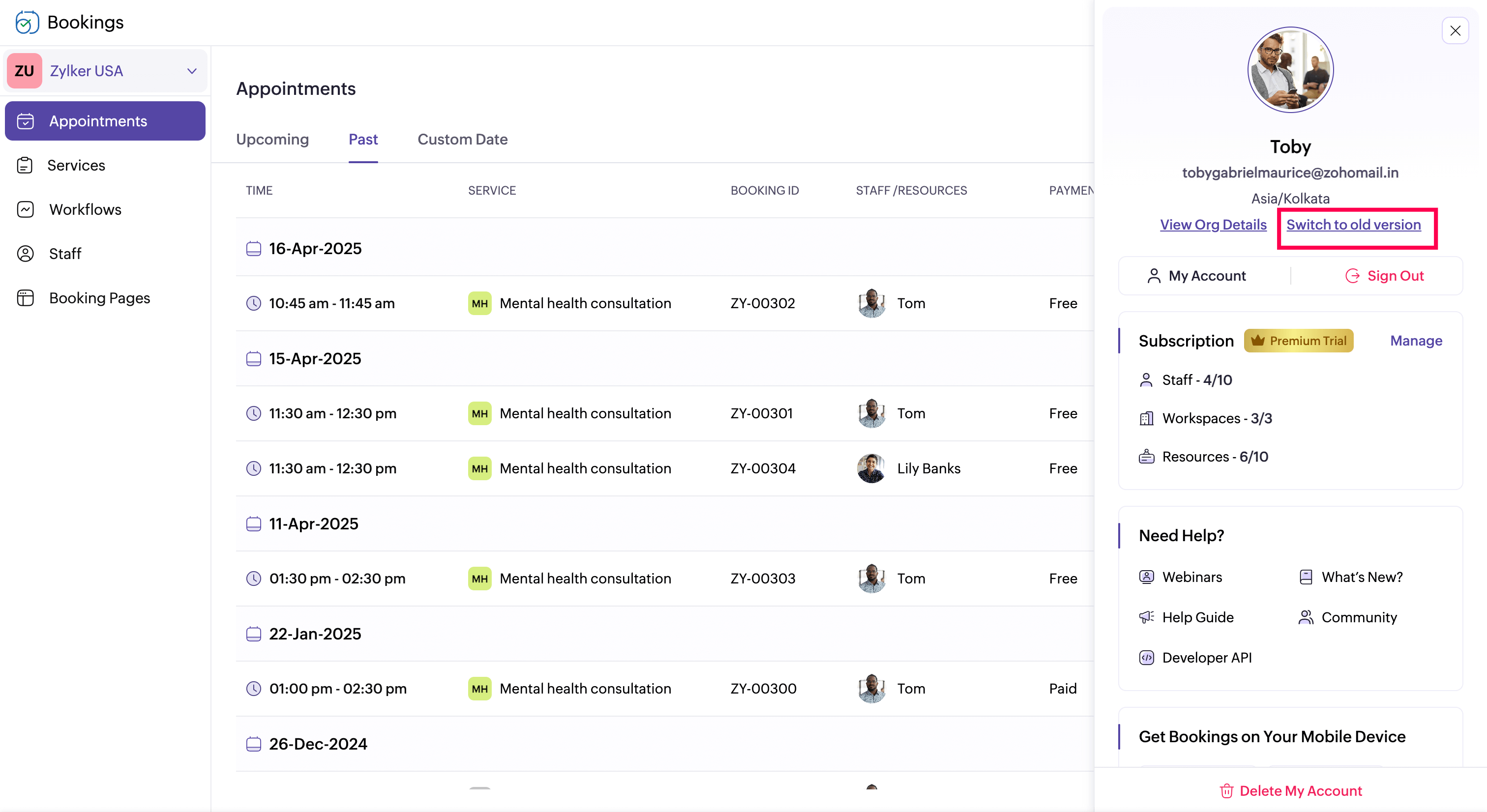Image resolution: width=1487 pixels, height=812 pixels.
Task: Open the Community help link
Action: point(1358,617)
